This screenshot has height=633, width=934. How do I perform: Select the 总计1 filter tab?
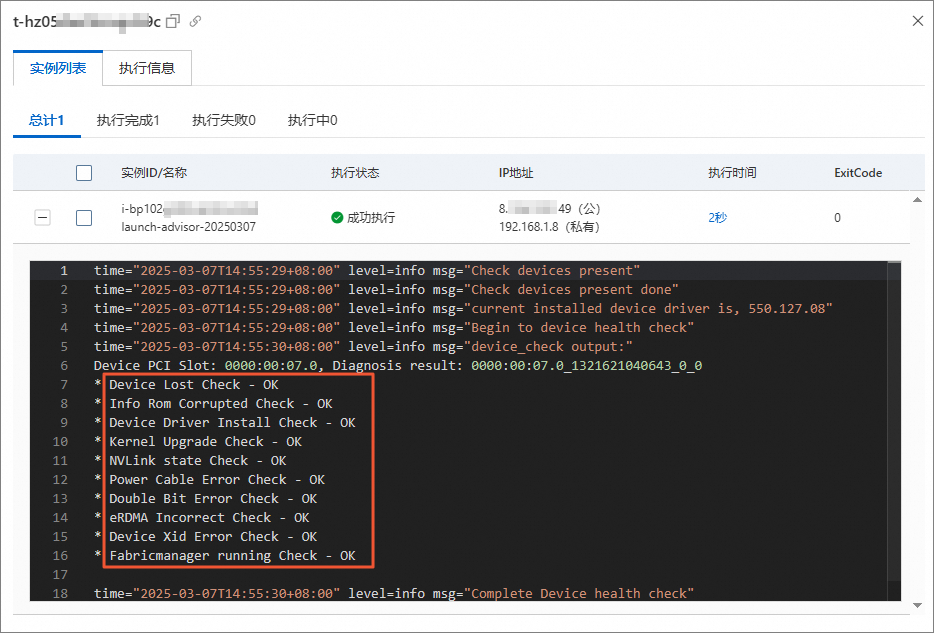coord(46,120)
